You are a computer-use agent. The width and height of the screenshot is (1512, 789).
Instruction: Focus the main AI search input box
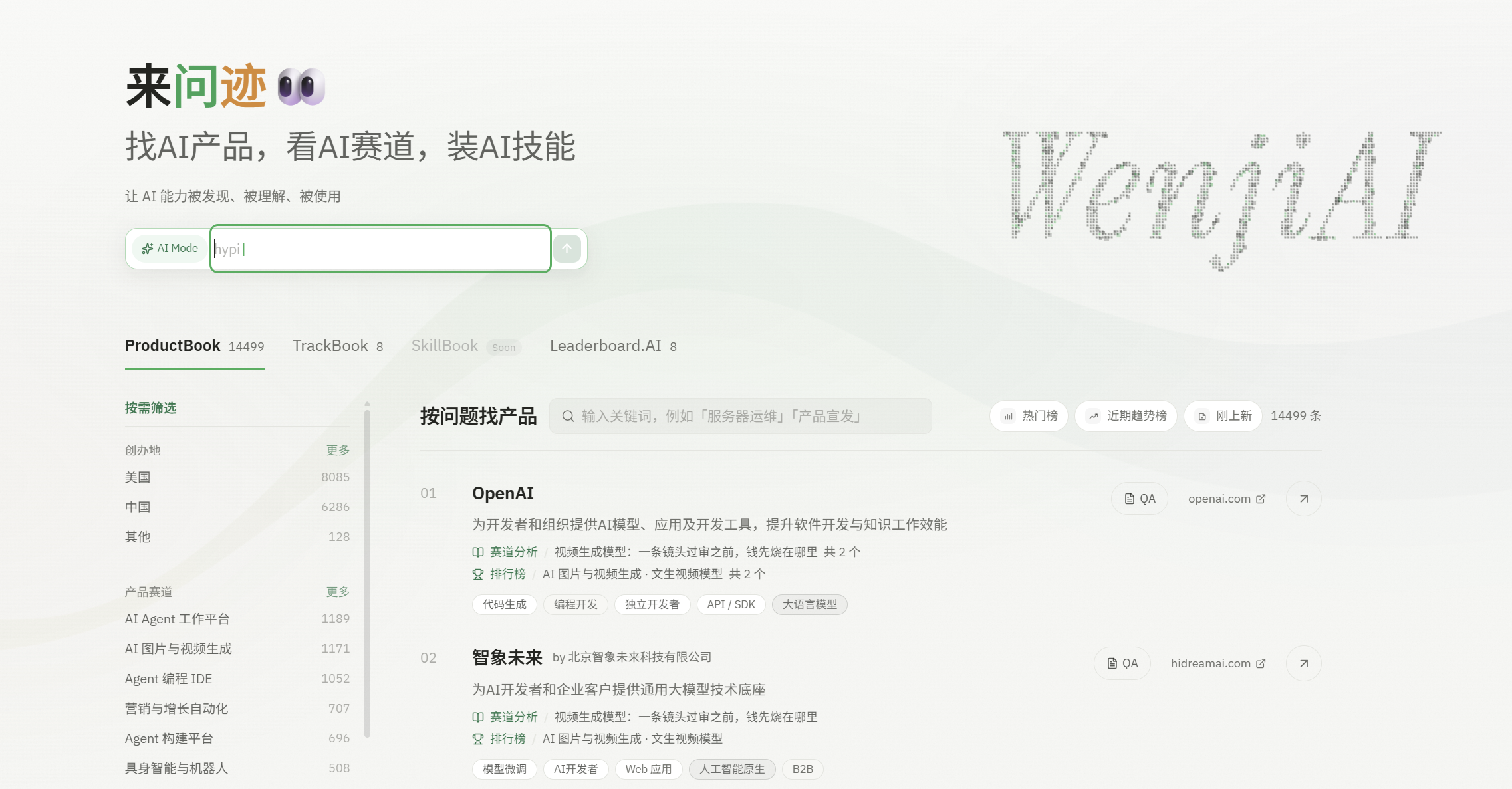(380, 249)
